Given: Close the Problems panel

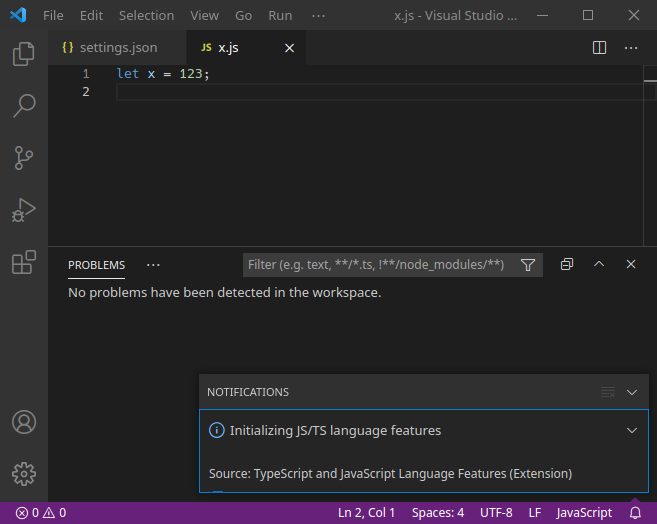Looking at the screenshot, I should tap(631, 264).
